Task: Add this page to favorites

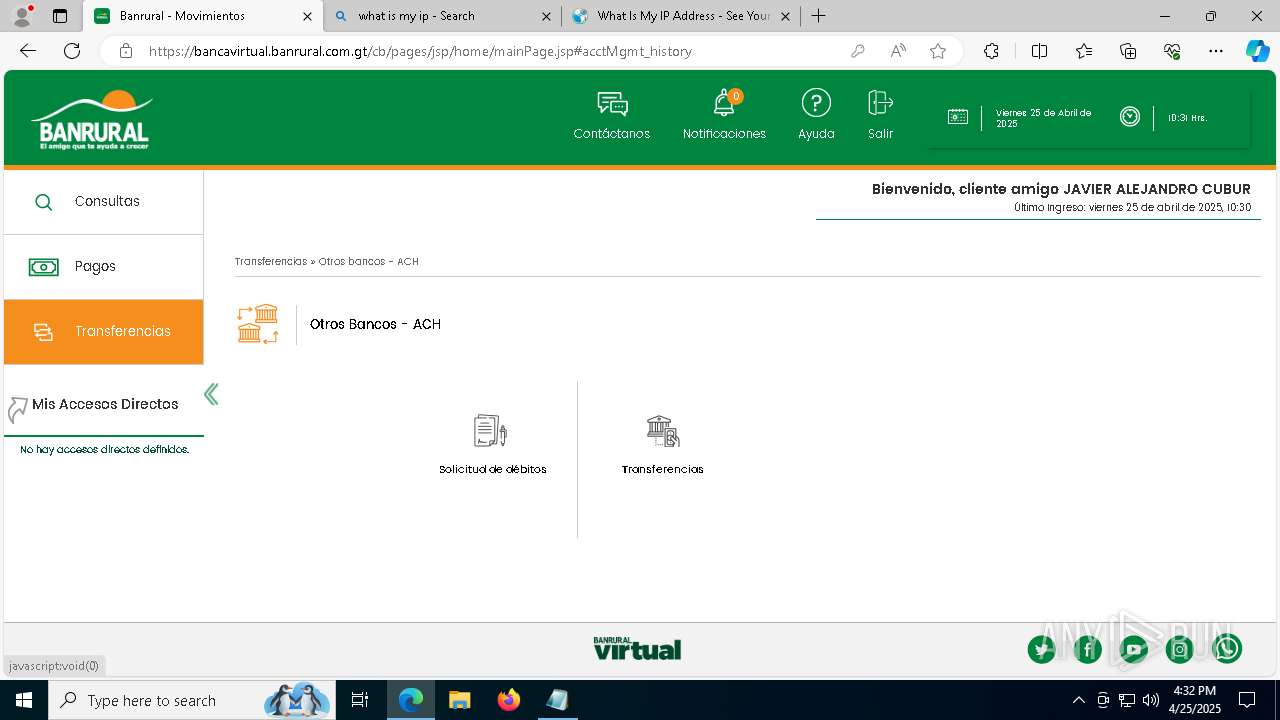Action: 938,51
